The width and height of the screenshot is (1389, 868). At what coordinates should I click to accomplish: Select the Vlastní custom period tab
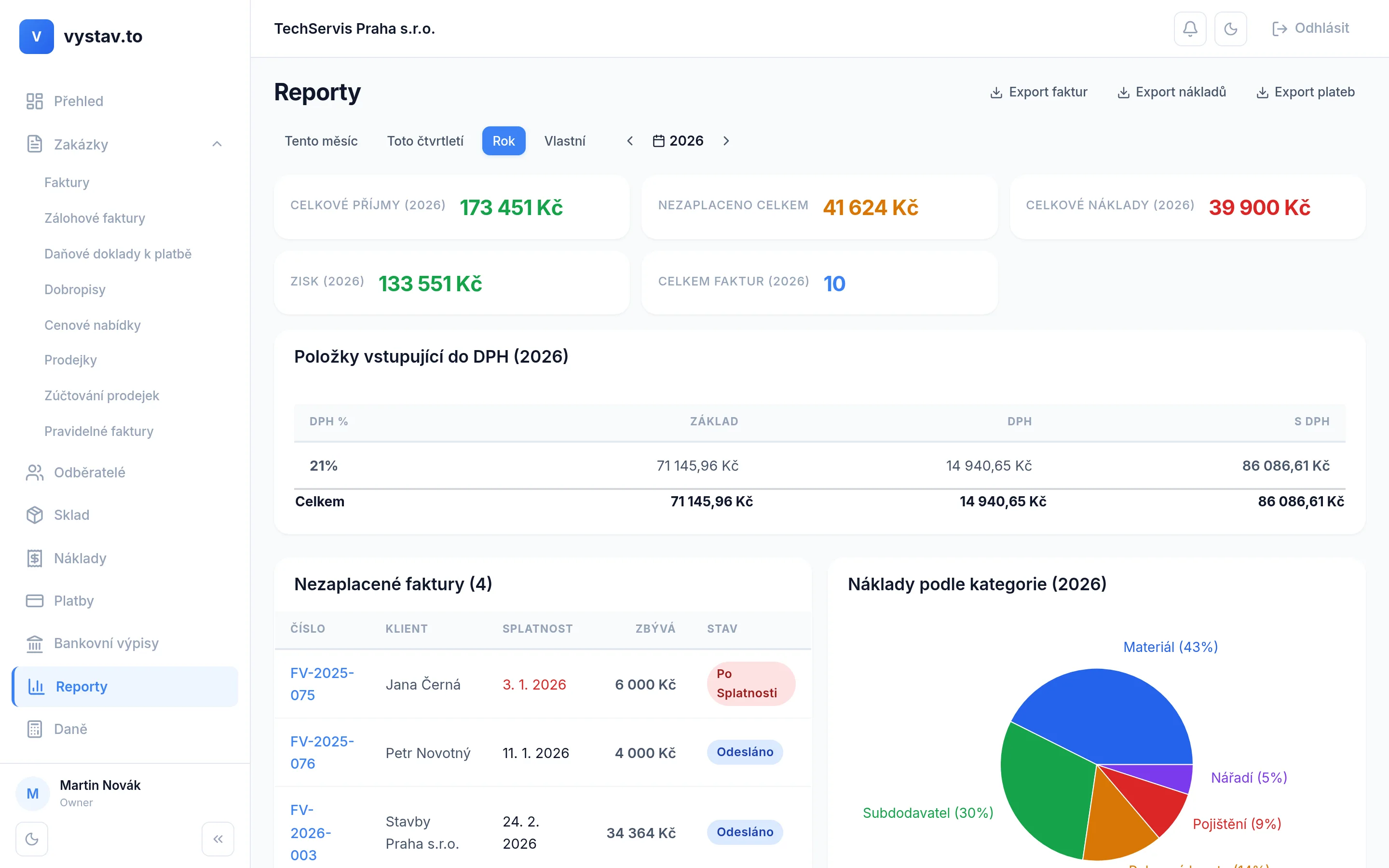tap(564, 141)
